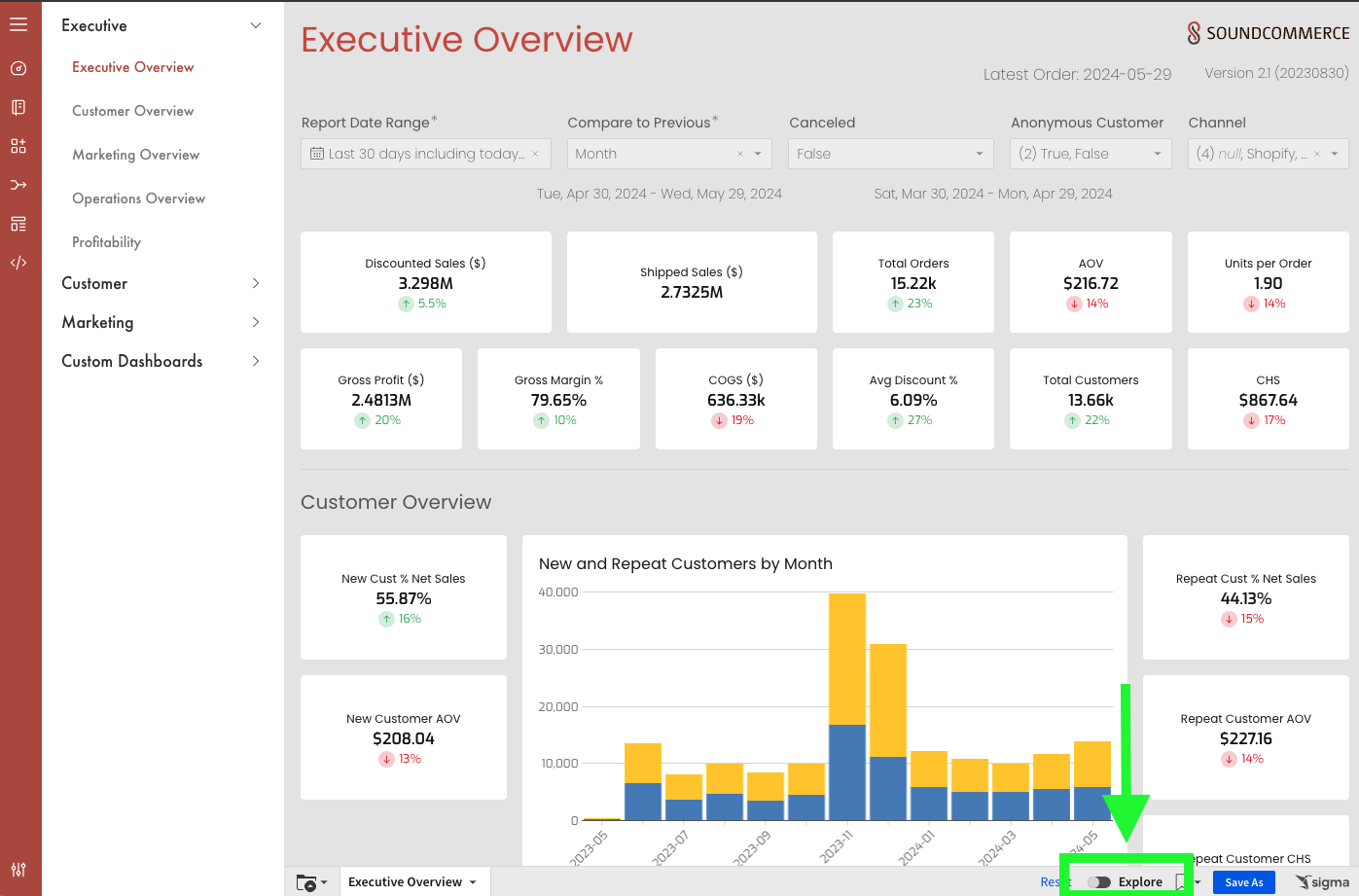
Task: Click the Report Date Range field
Action: (426, 154)
